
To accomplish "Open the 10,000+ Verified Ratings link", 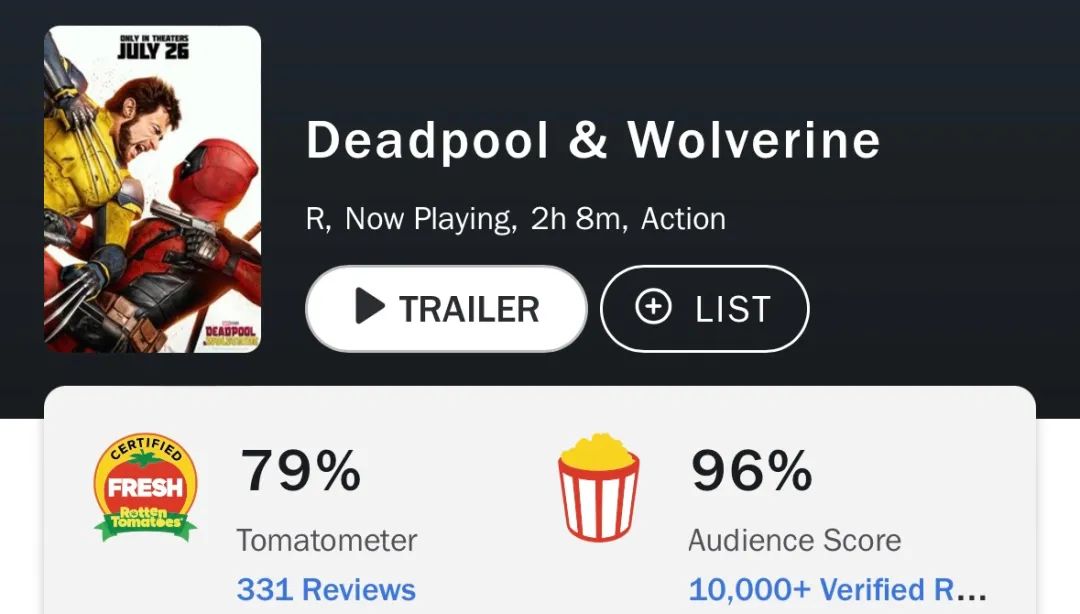I will (x=838, y=589).
